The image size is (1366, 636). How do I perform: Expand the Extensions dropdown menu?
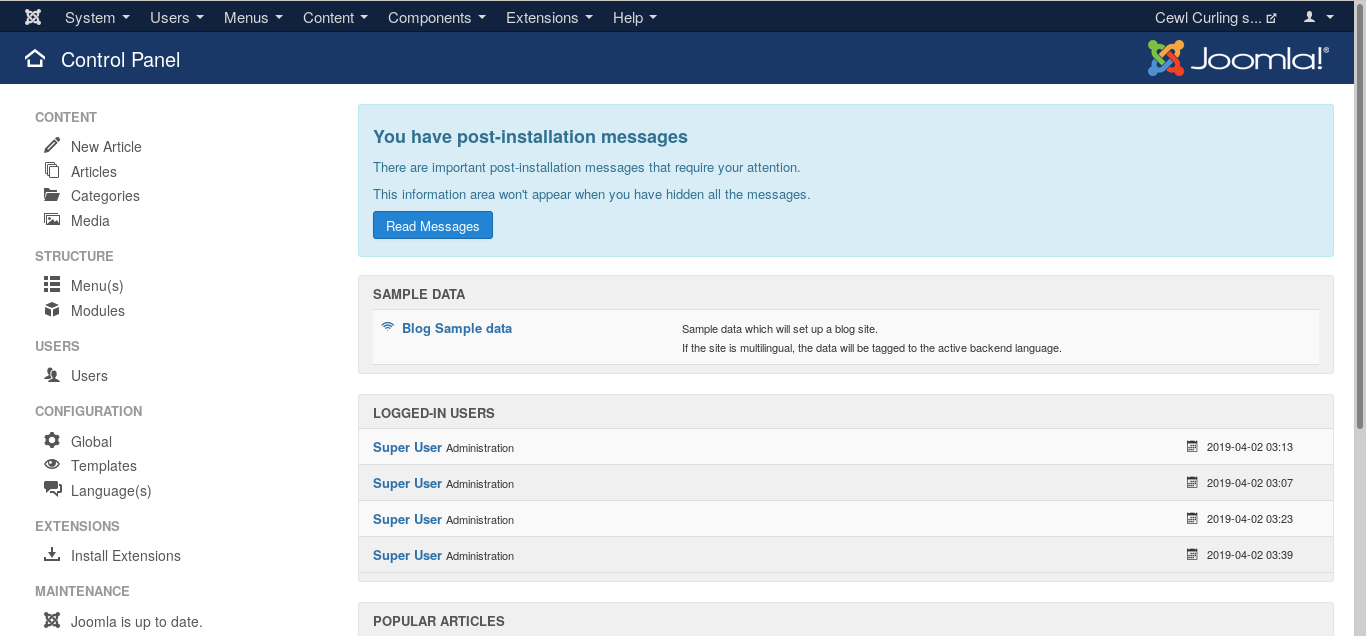tap(549, 17)
